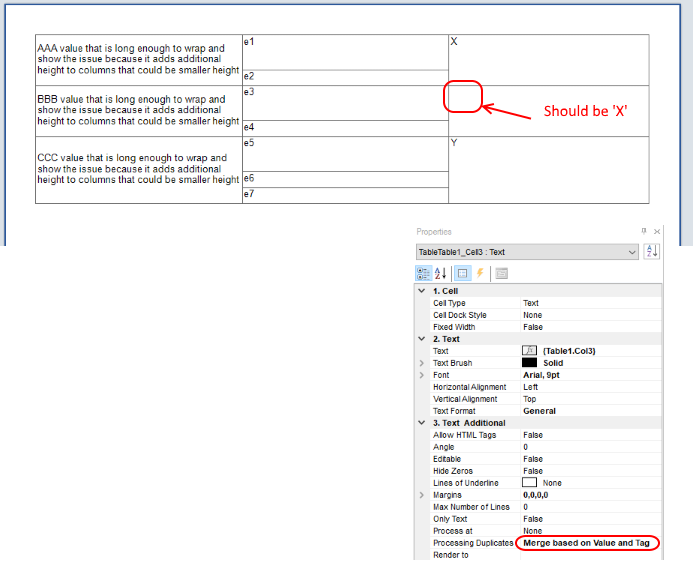Viewport: 693px width, 569px height.
Task: Collapse the 2. Text category
Action: [x=422, y=339]
